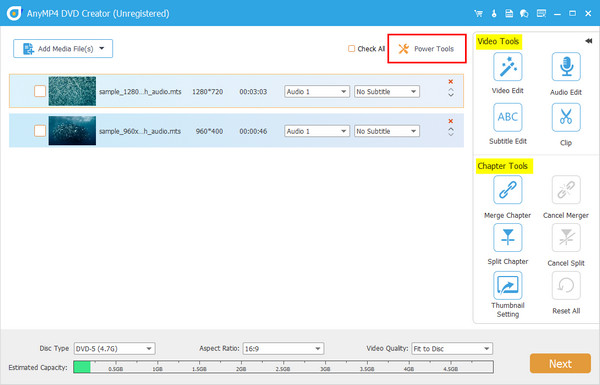Check the sample_960x video checkbox
600x385 pixels.
coord(40,131)
